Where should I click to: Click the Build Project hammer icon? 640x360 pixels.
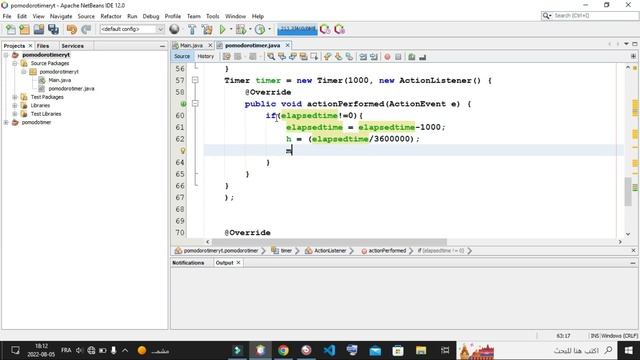(x=192, y=29)
